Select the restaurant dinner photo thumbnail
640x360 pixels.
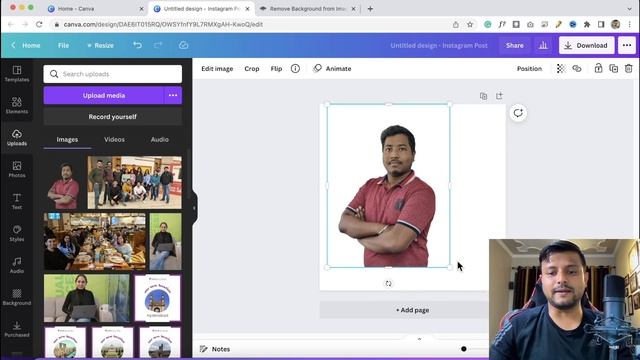pyautogui.click(x=95, y=241)
